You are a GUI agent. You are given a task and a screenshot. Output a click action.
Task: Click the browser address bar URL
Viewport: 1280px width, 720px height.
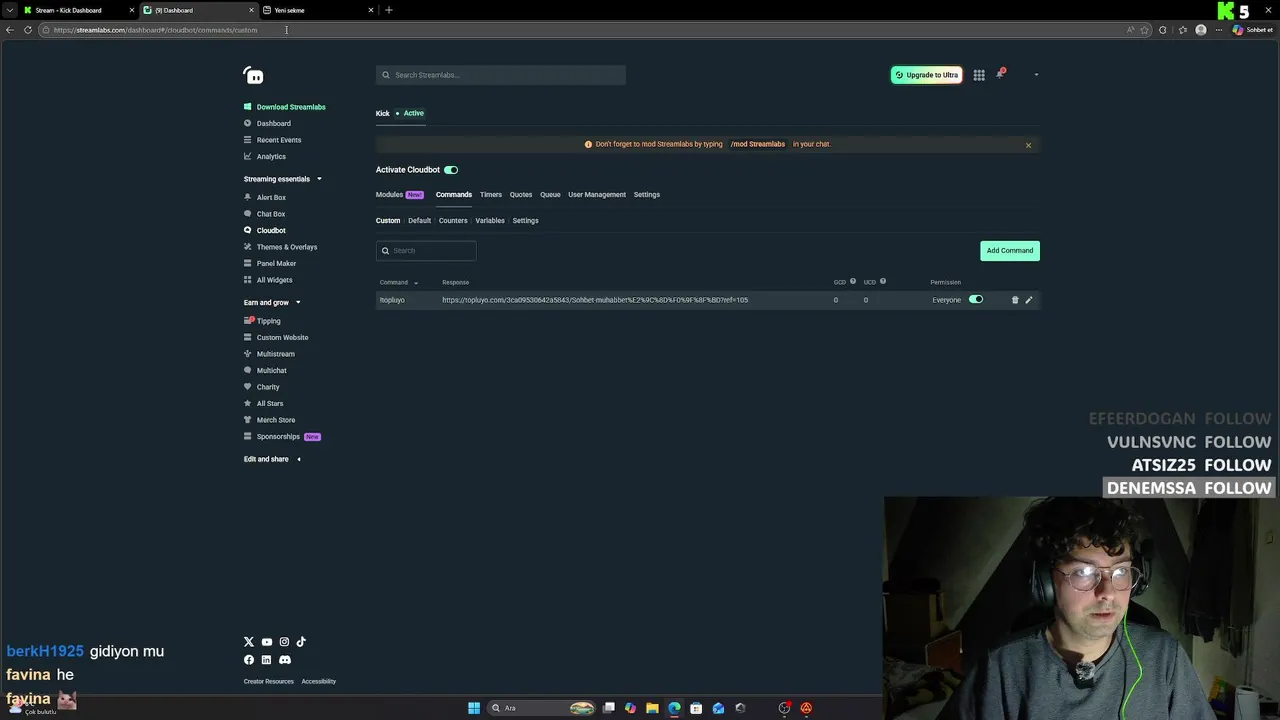[x=155, y=30]
